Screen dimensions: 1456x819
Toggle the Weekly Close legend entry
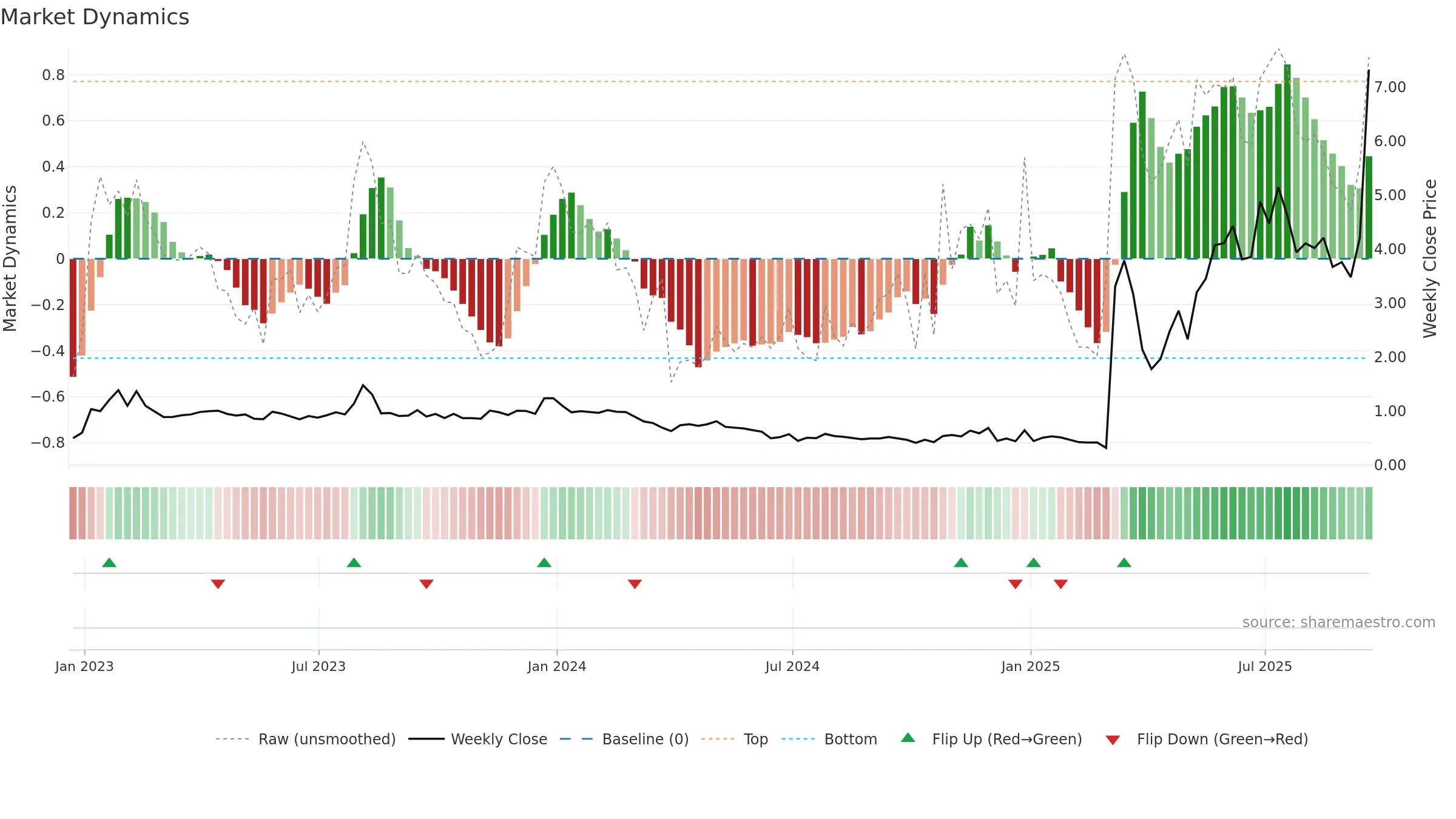pos(477,739)
